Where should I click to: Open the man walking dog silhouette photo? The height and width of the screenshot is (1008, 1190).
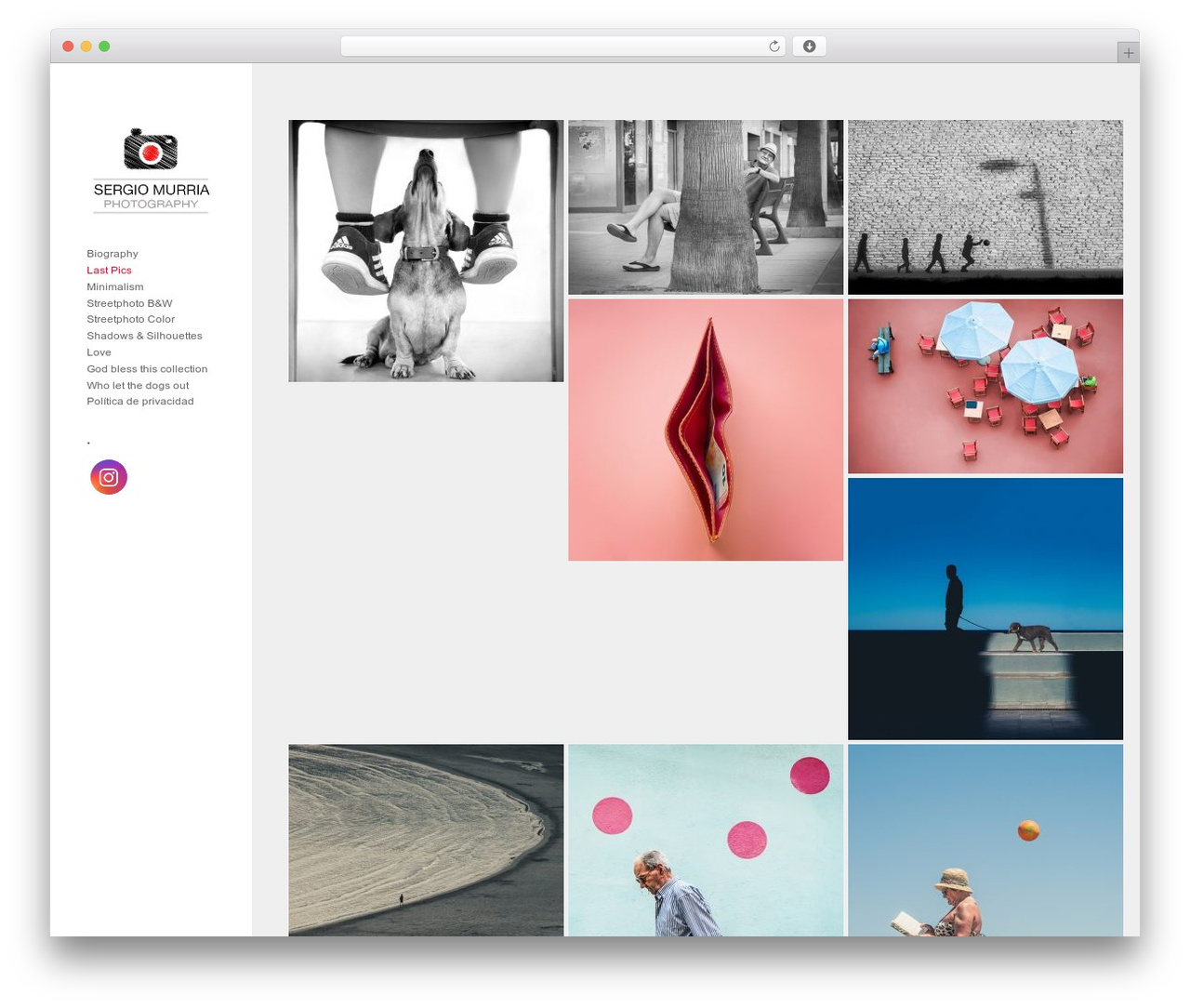pyautogui.click(x=985, y=609)
